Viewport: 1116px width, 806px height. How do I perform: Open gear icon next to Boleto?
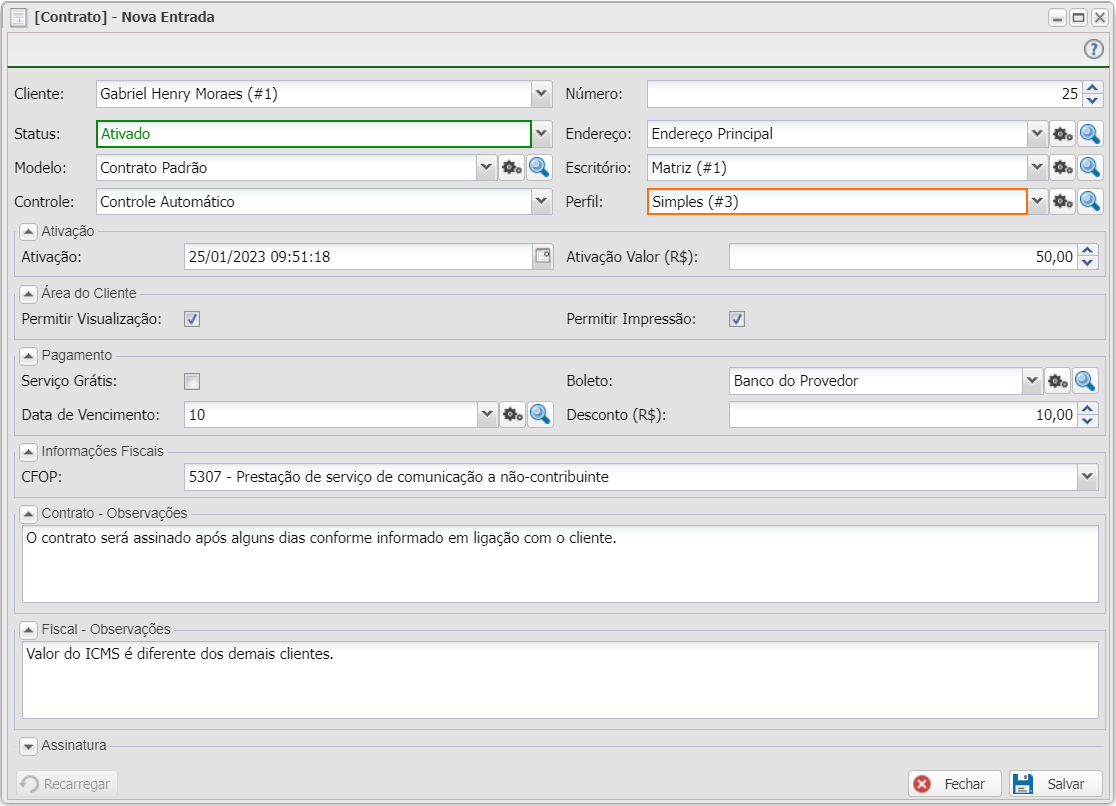(x=1058, y=381)
